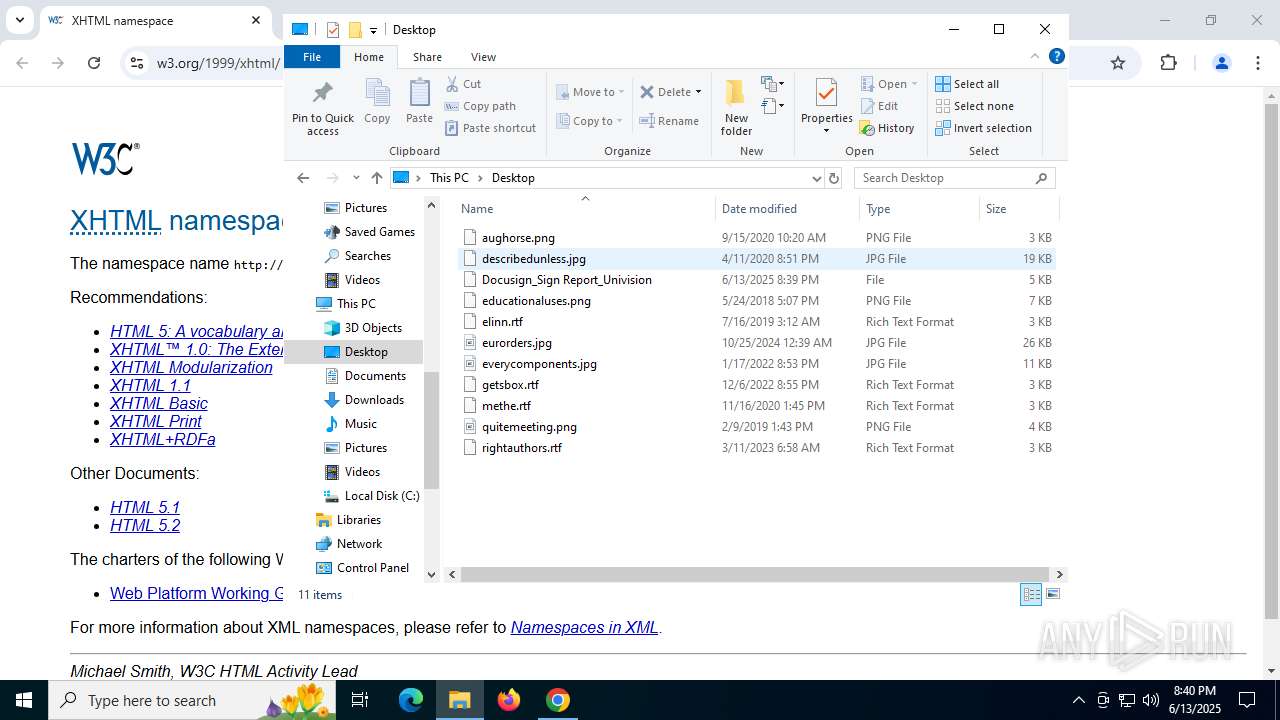
Task: Click the Paste ribbon icon
Action: click(419, 102)
